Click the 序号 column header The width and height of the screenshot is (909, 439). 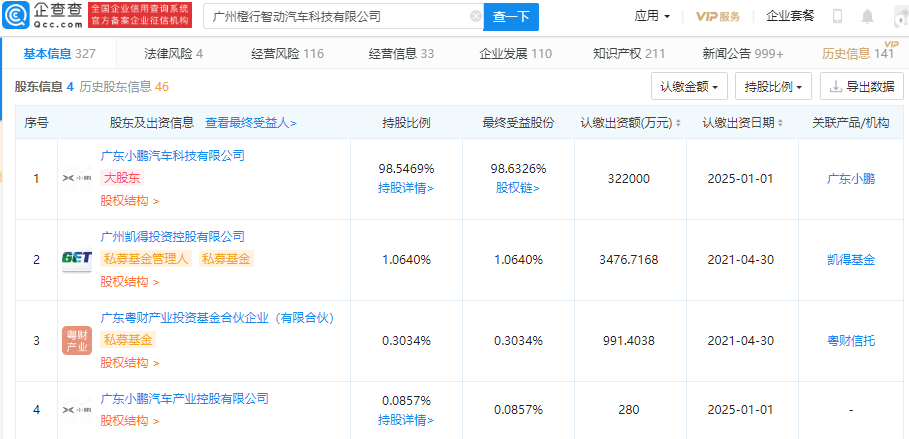point(36,123)
